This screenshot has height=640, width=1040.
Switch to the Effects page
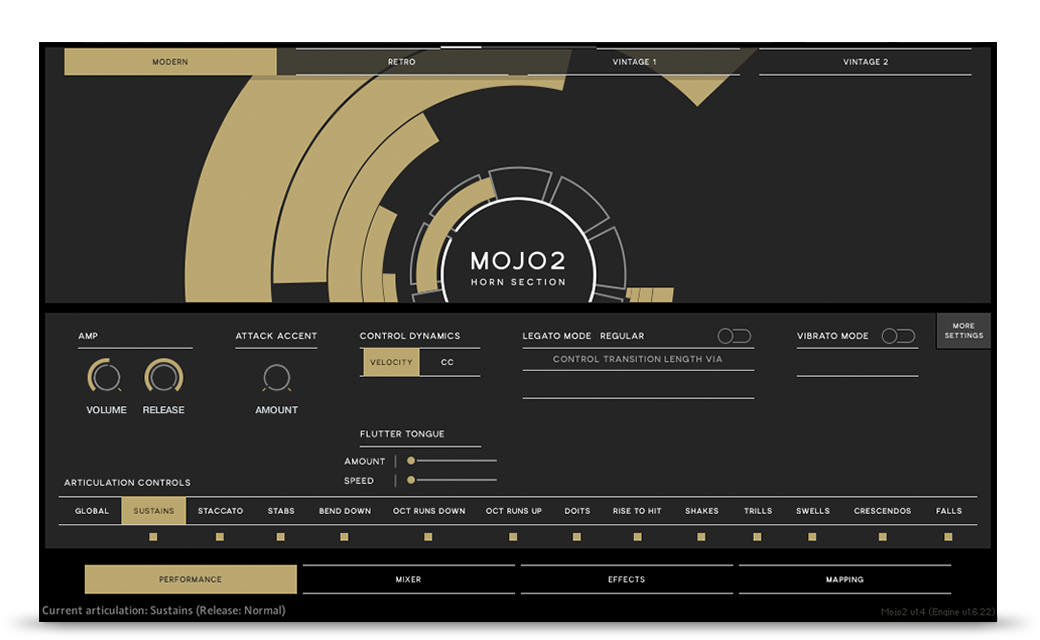coord(627,579)
